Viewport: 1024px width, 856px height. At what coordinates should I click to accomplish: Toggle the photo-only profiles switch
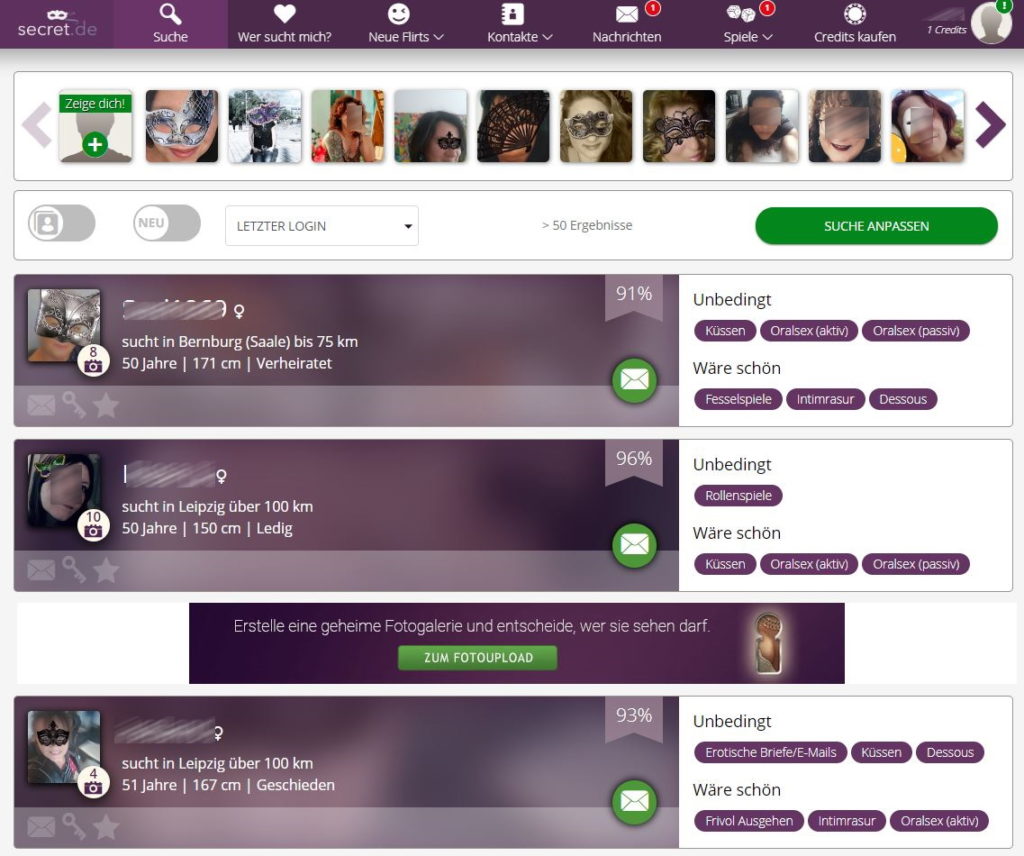(61, 223)
